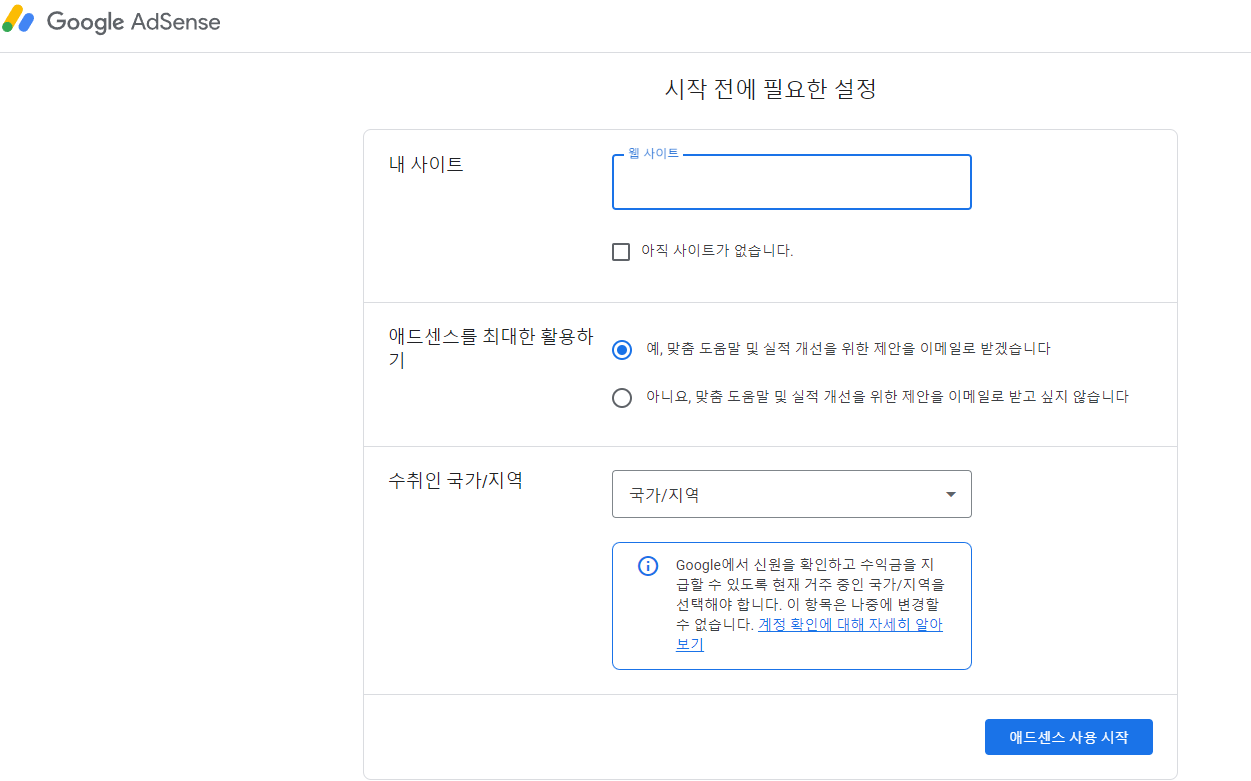
Task: Check the 아직 사이트가 없습니다 checkbox
Action: coord(621,252)
